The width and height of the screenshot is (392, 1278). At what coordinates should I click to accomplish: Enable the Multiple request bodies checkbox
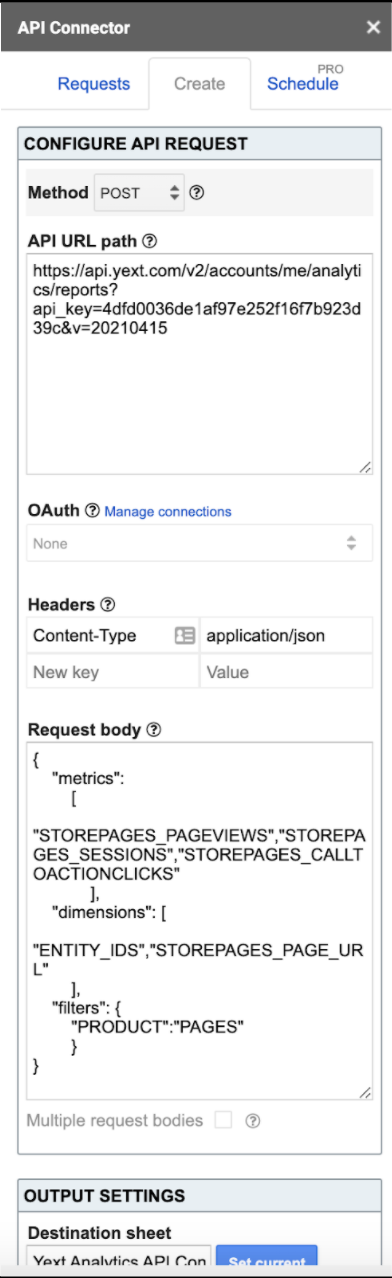pyautogui.click(x=223, y=1121)
